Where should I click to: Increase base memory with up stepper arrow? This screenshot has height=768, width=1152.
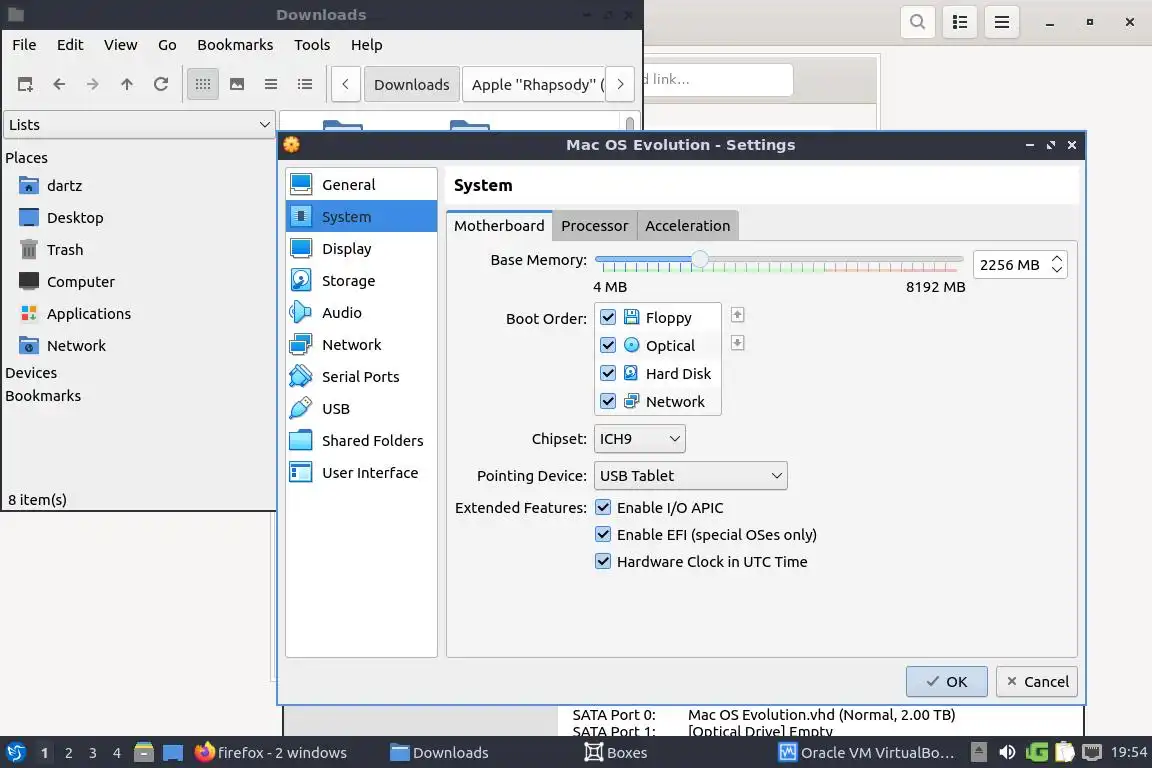tap(1056, 259)
